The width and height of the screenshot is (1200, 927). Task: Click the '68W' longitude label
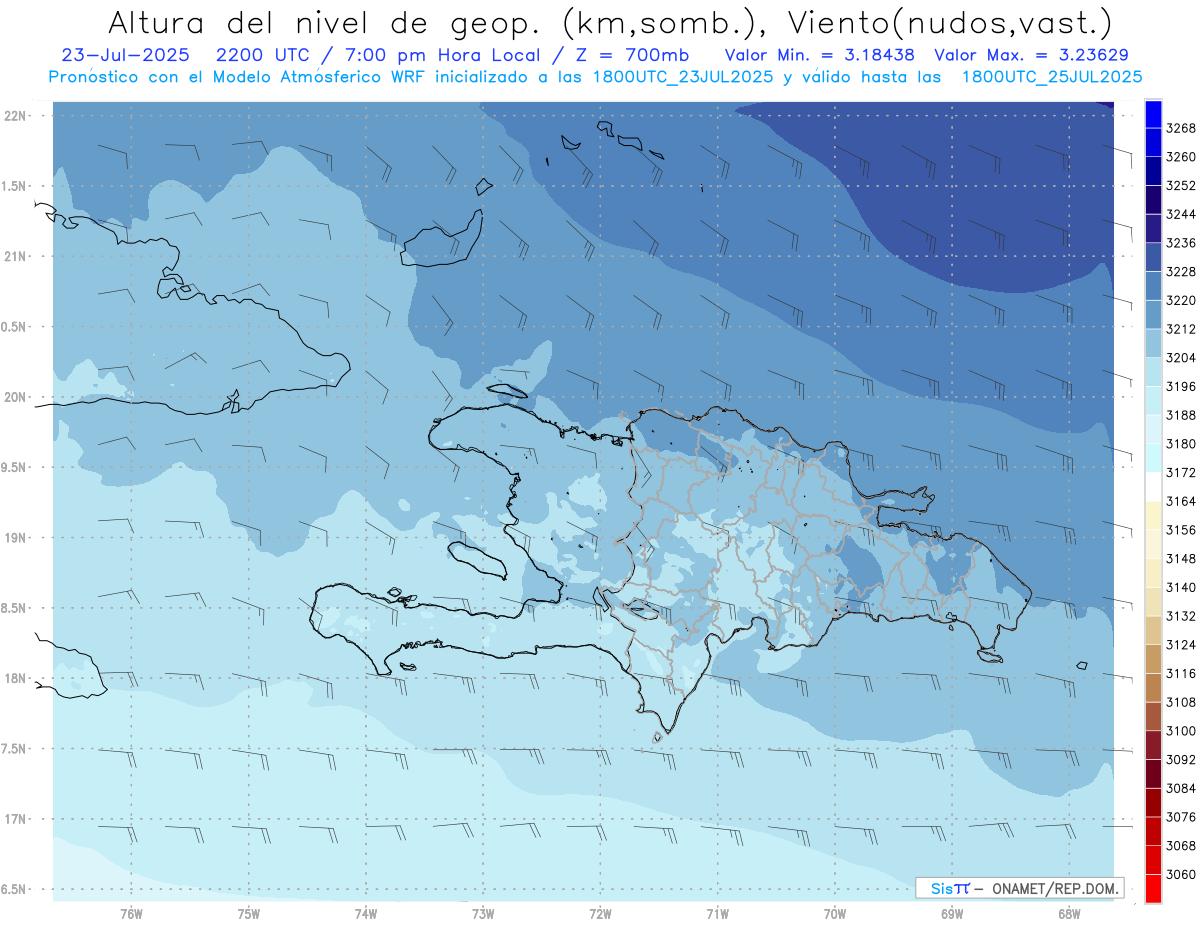click(1069, 914)
